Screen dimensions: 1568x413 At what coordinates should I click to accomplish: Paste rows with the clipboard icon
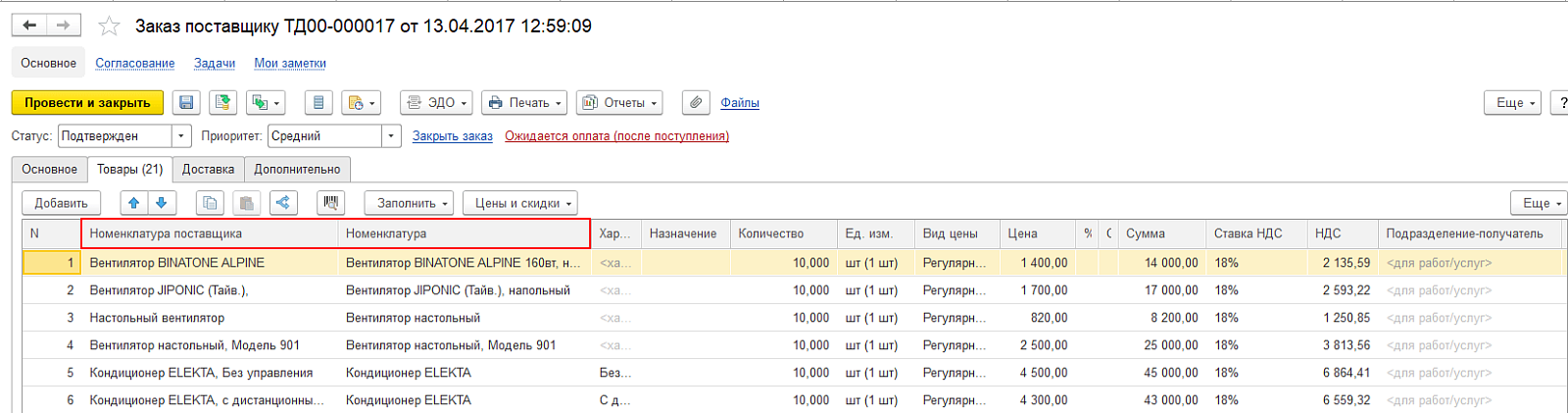point(247,203)
